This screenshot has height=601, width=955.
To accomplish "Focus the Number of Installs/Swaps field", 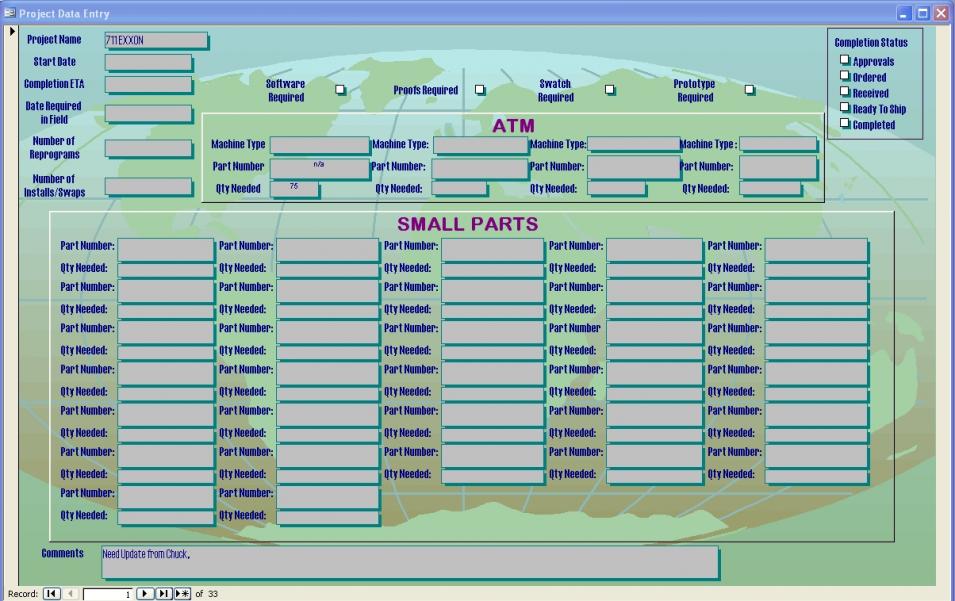I will coord(148,186).
